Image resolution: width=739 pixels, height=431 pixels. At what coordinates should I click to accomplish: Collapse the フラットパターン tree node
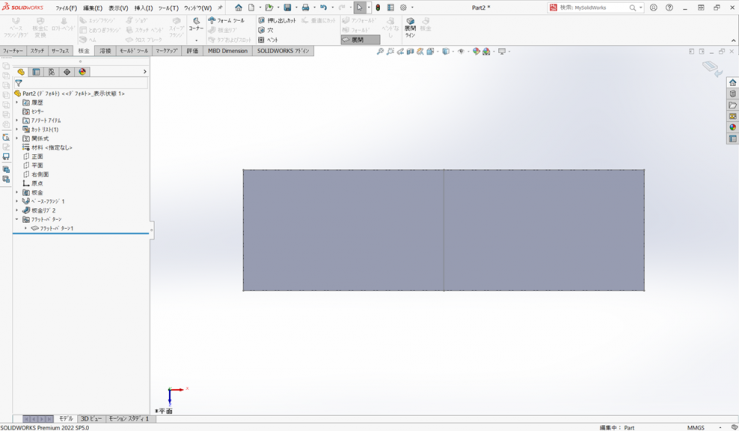[17, 219]
